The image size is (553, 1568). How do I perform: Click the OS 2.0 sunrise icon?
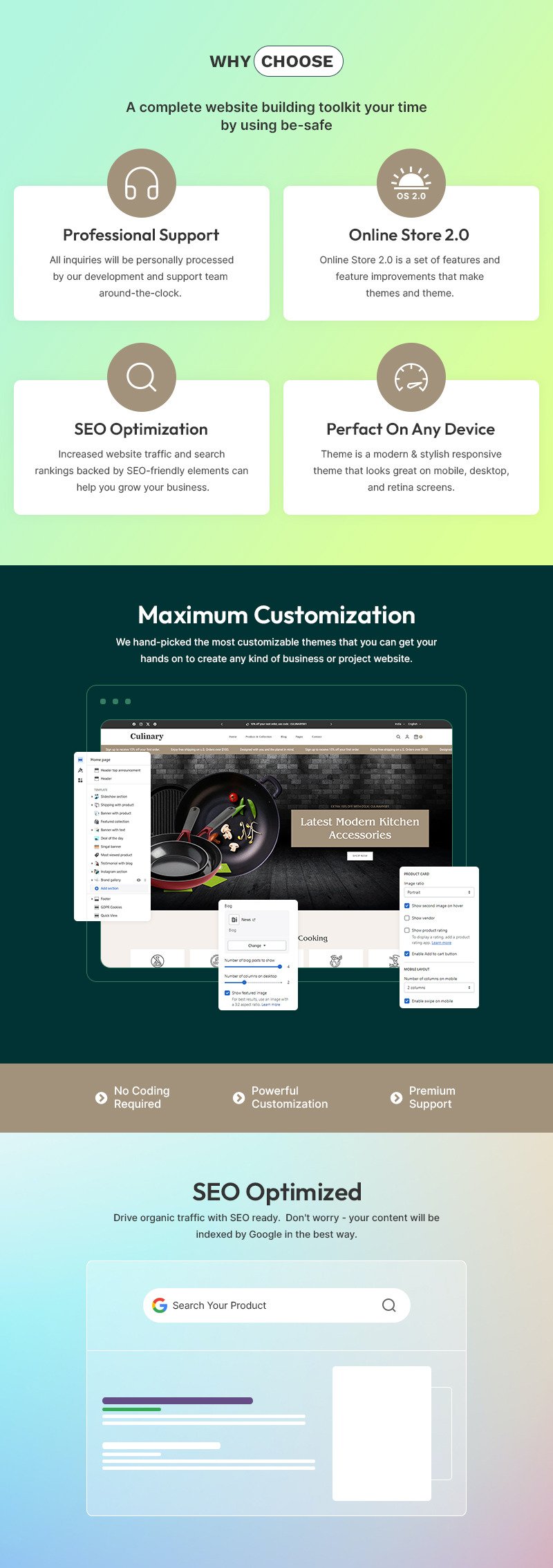click(x=411, y=183)
